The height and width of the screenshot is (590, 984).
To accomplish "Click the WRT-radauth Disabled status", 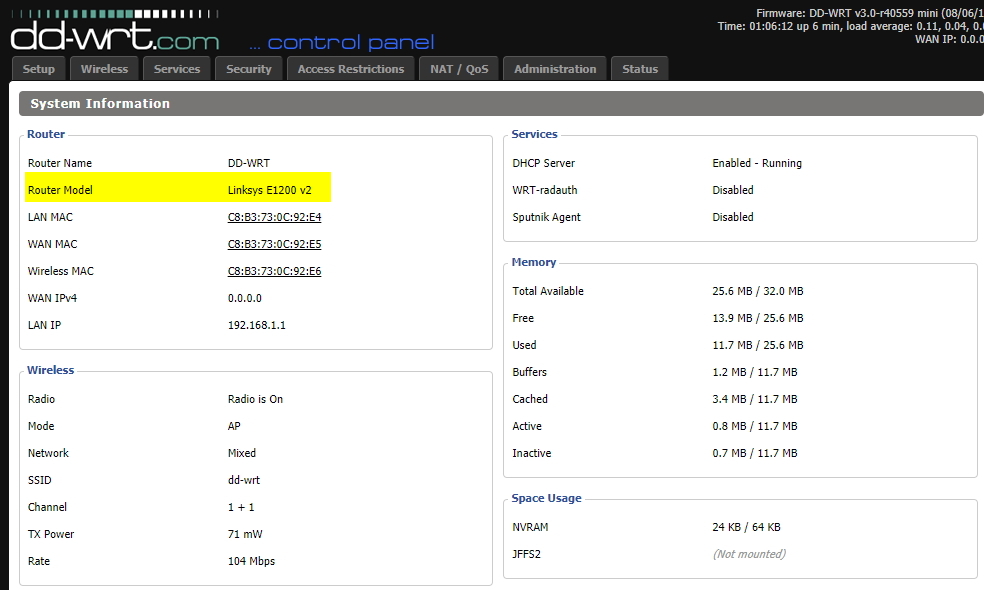I will pos(732,190).
